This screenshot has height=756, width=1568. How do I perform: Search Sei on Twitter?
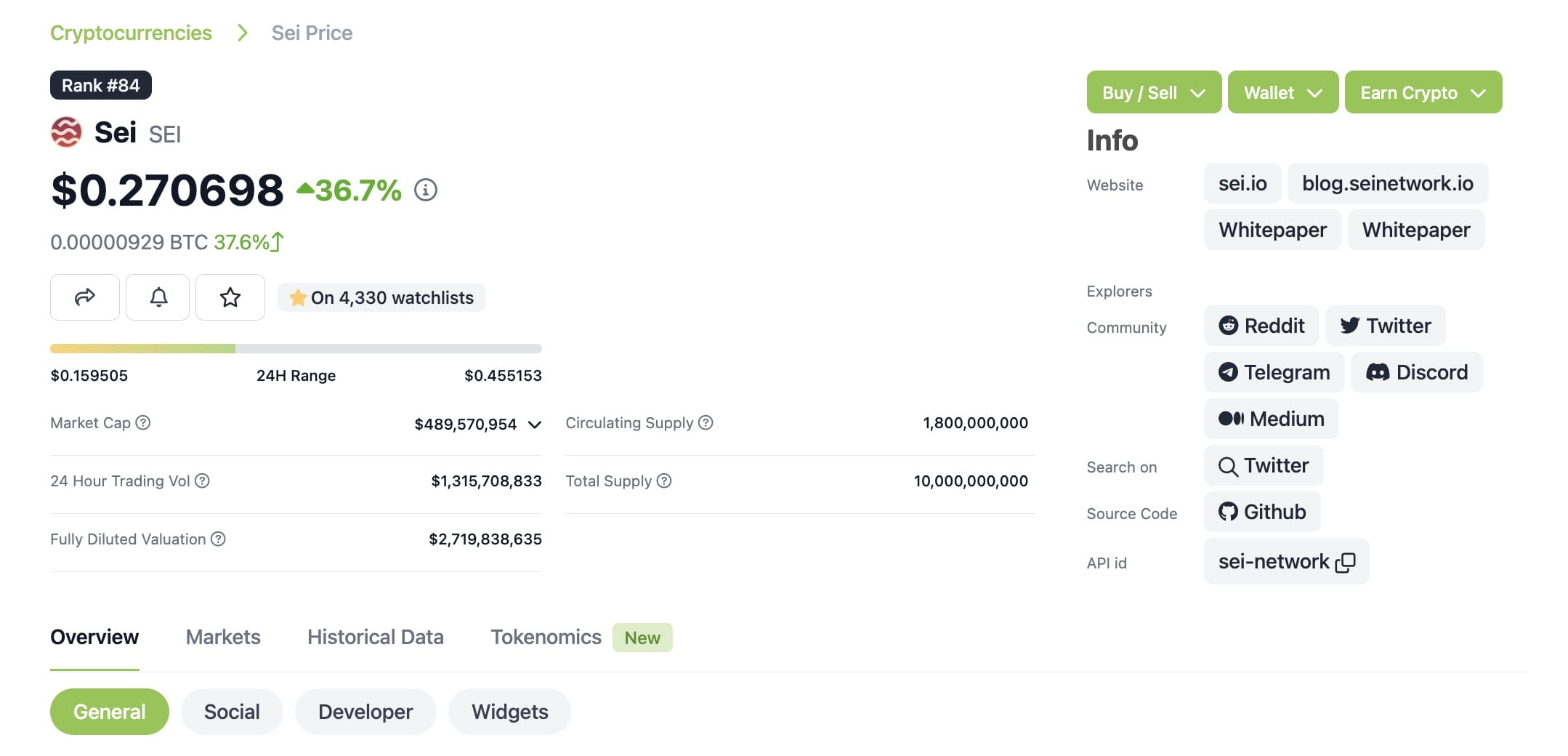click(x=1263, y=465)
